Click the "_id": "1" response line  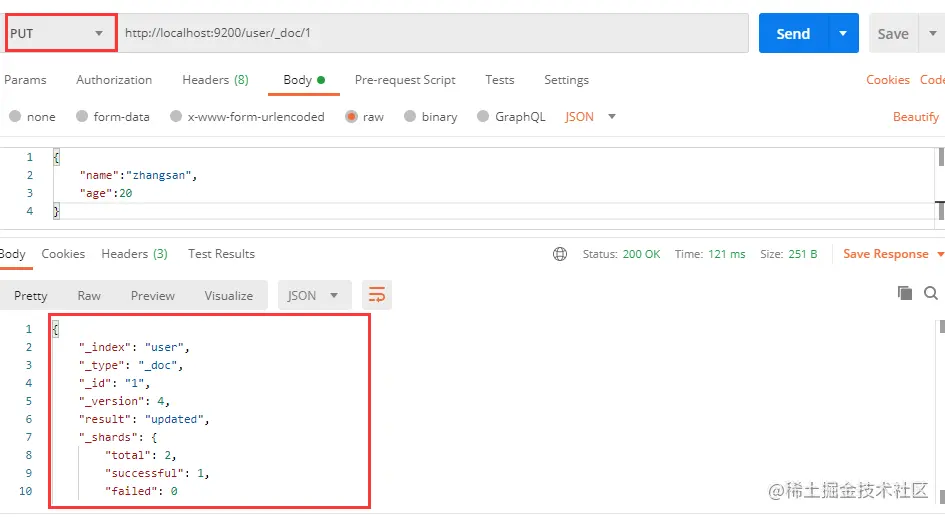114,383
